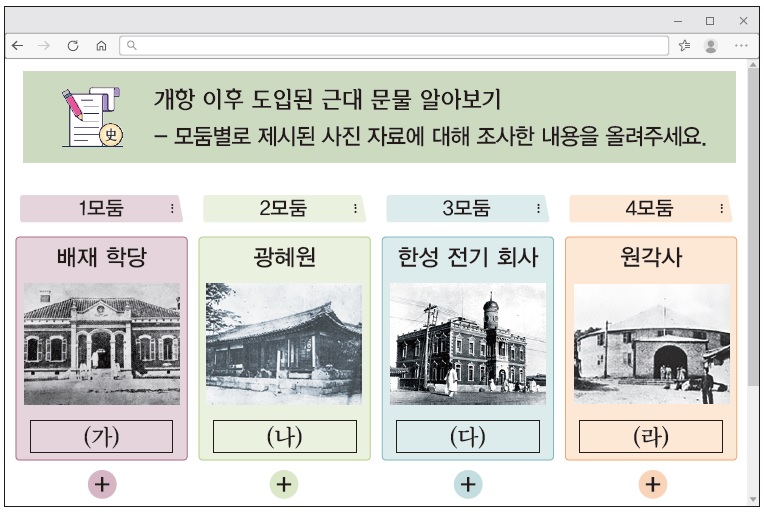The width and height of the screenshot is (764, 512).
Task: Open 3모둠 column options menu
Action: click(x=538, y=209)
